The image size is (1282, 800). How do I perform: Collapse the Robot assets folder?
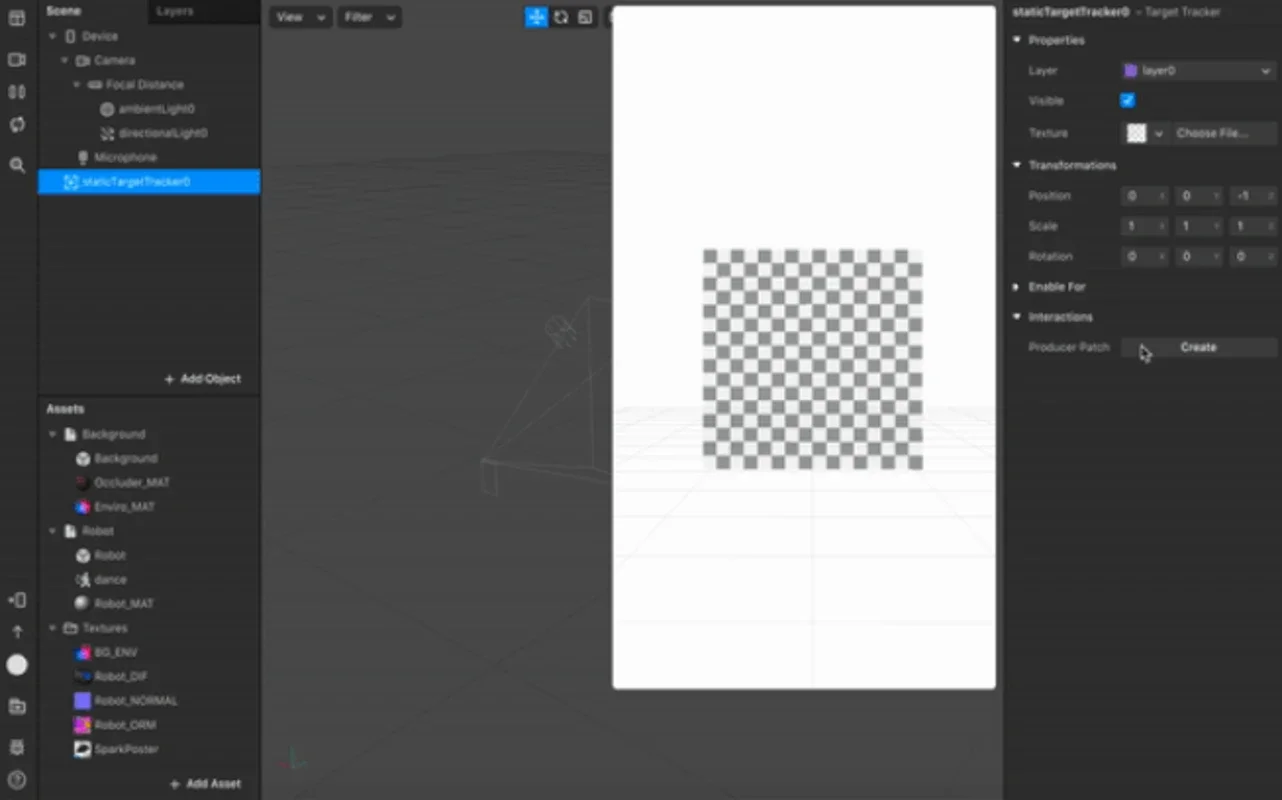pyautogui.click(x=53, y=531)
